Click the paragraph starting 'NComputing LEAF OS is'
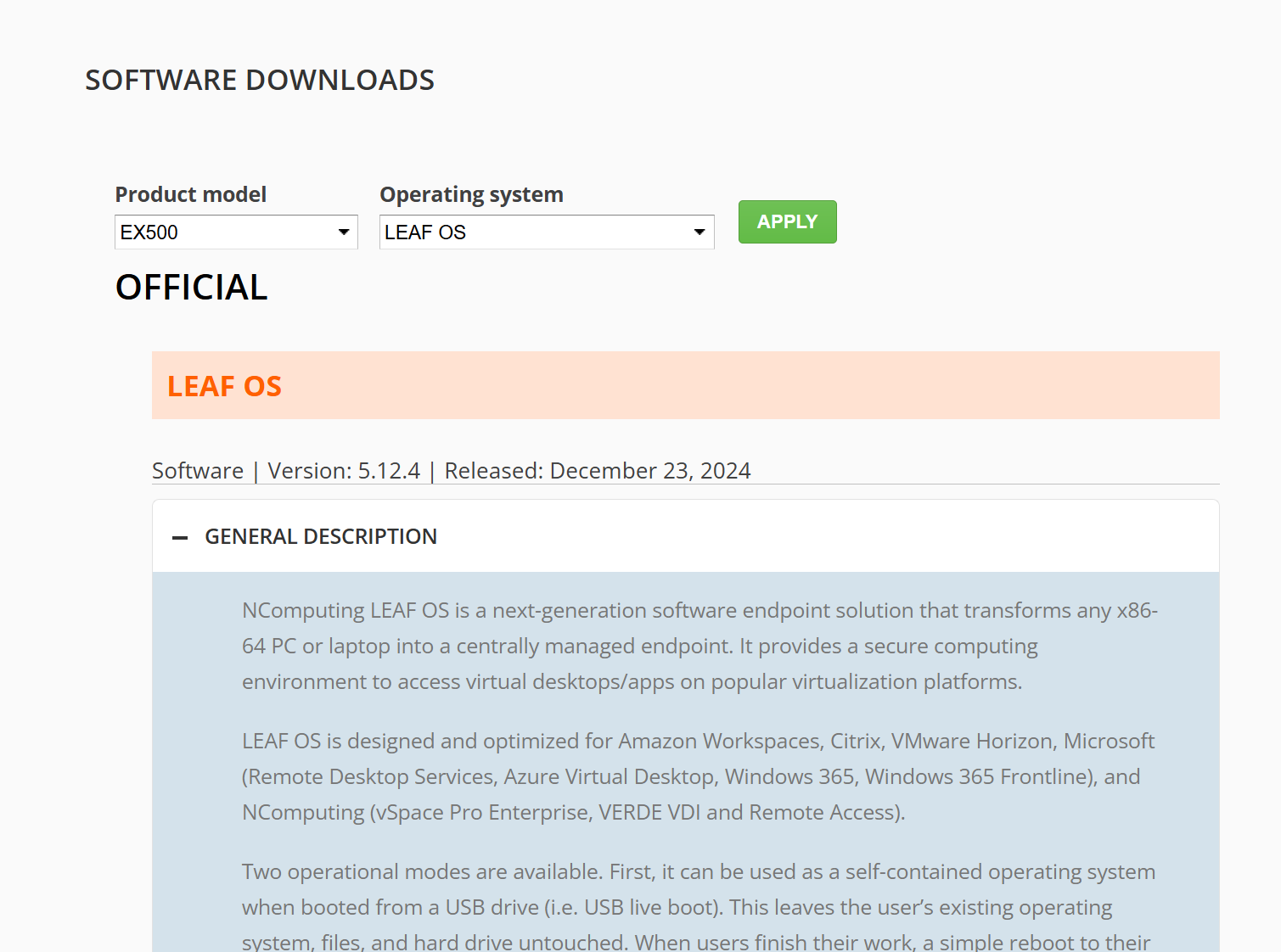Viewport: 1281px width, 952px height. pos(700,646)
